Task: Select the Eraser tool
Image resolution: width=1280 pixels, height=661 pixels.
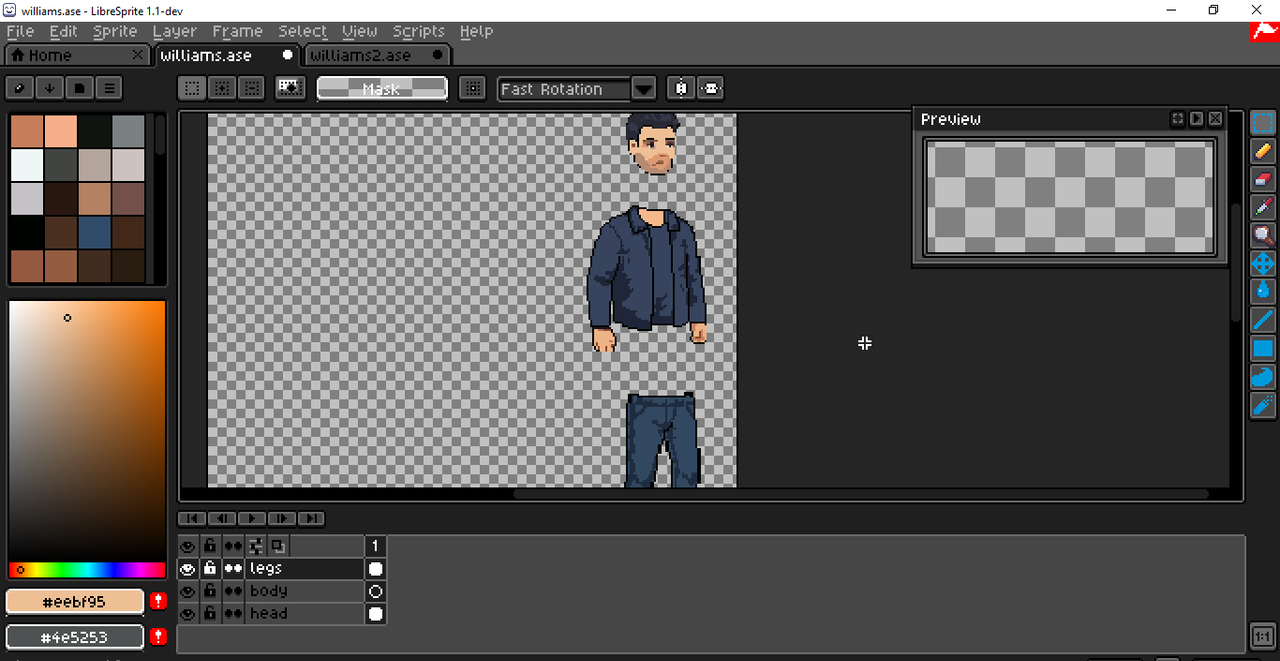Action: click(1263, 179)
